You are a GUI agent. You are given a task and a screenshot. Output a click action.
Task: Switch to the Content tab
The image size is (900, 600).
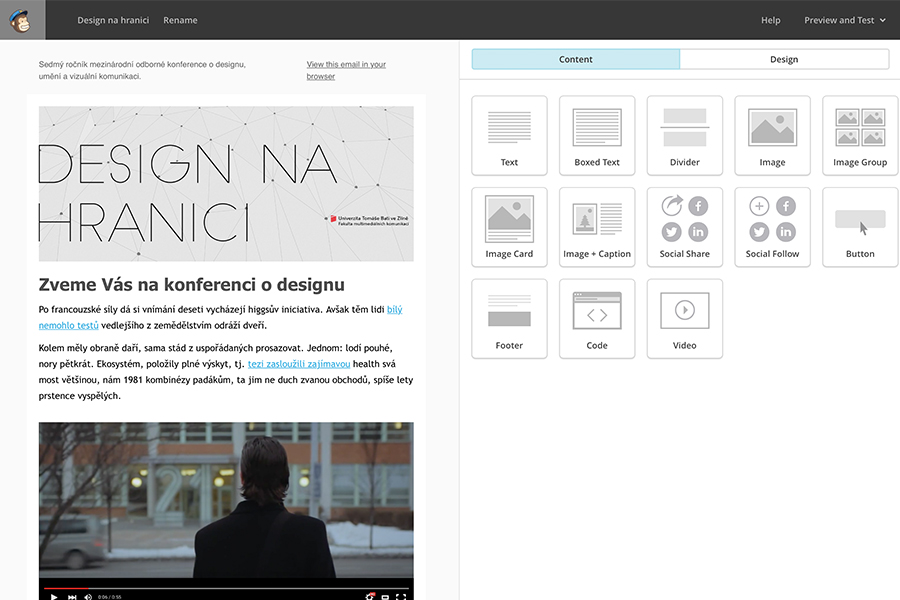click(x=576, y=59)
